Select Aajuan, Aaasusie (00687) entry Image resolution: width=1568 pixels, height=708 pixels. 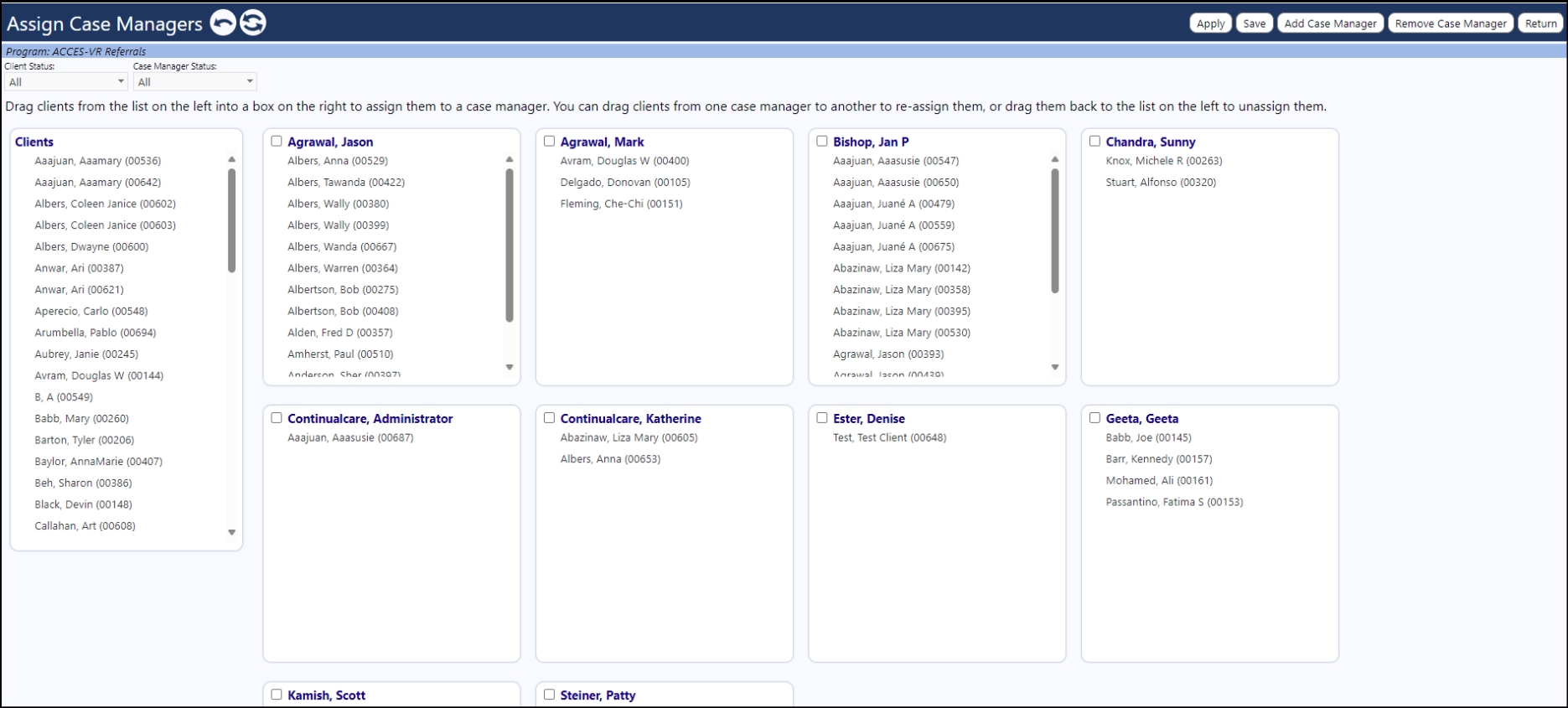pyautogui.click(x=350, y=438)
